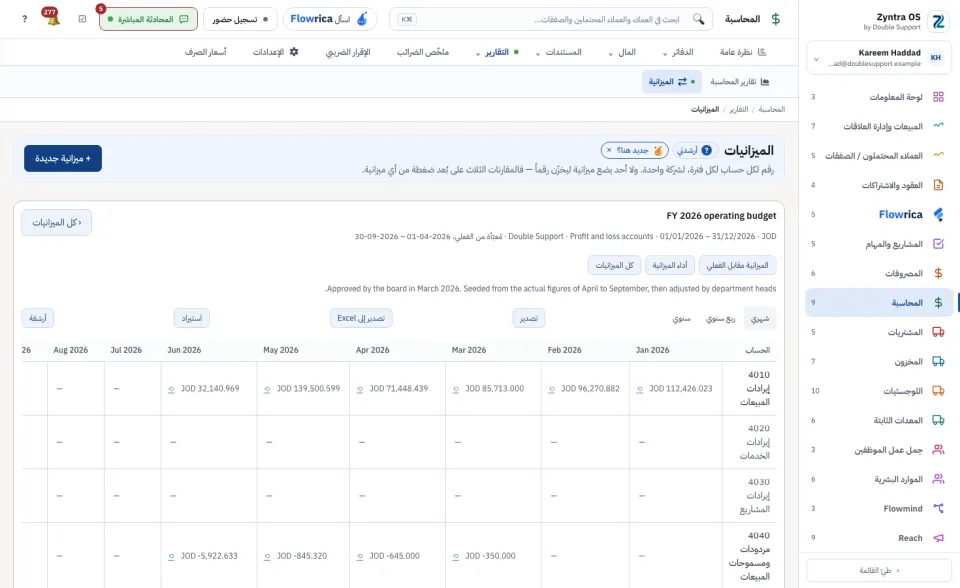Open الميزانية مقابل الفعلي report button
Screen dimensions: 960x588
tap(737, 265)
